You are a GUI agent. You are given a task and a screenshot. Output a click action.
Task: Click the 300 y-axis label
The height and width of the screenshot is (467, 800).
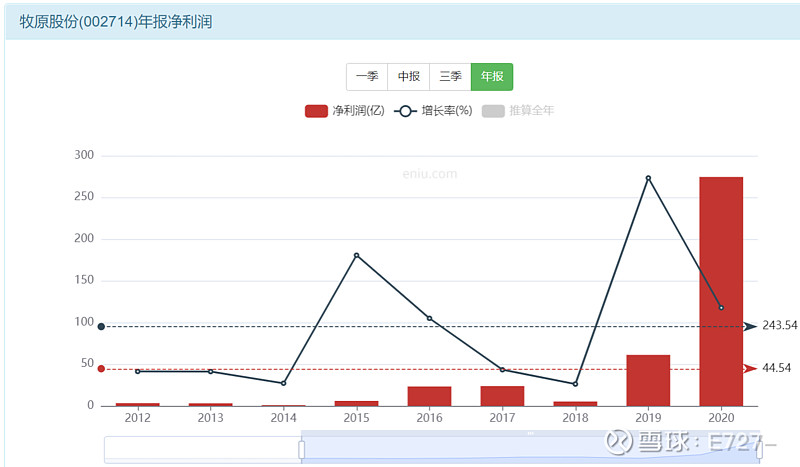tap(84, 155)
